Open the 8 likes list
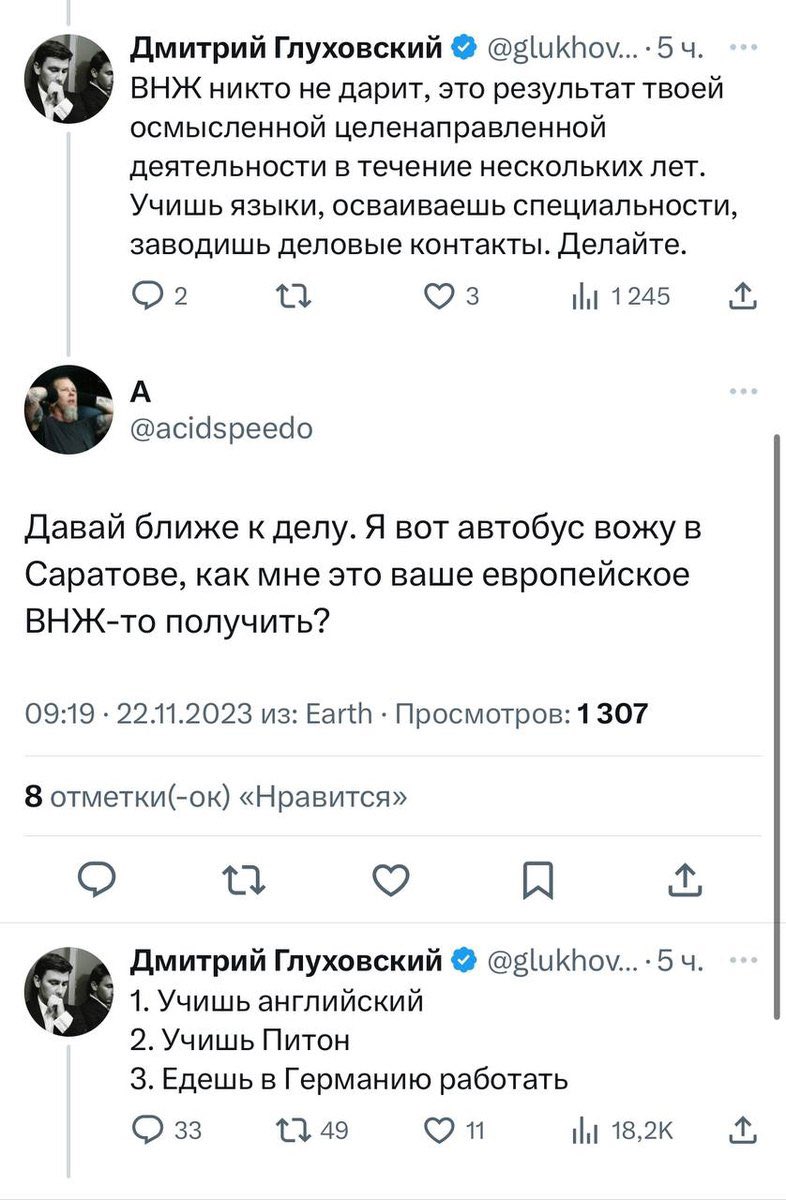This screenshot has height=1200, width=786. point(215,797)
